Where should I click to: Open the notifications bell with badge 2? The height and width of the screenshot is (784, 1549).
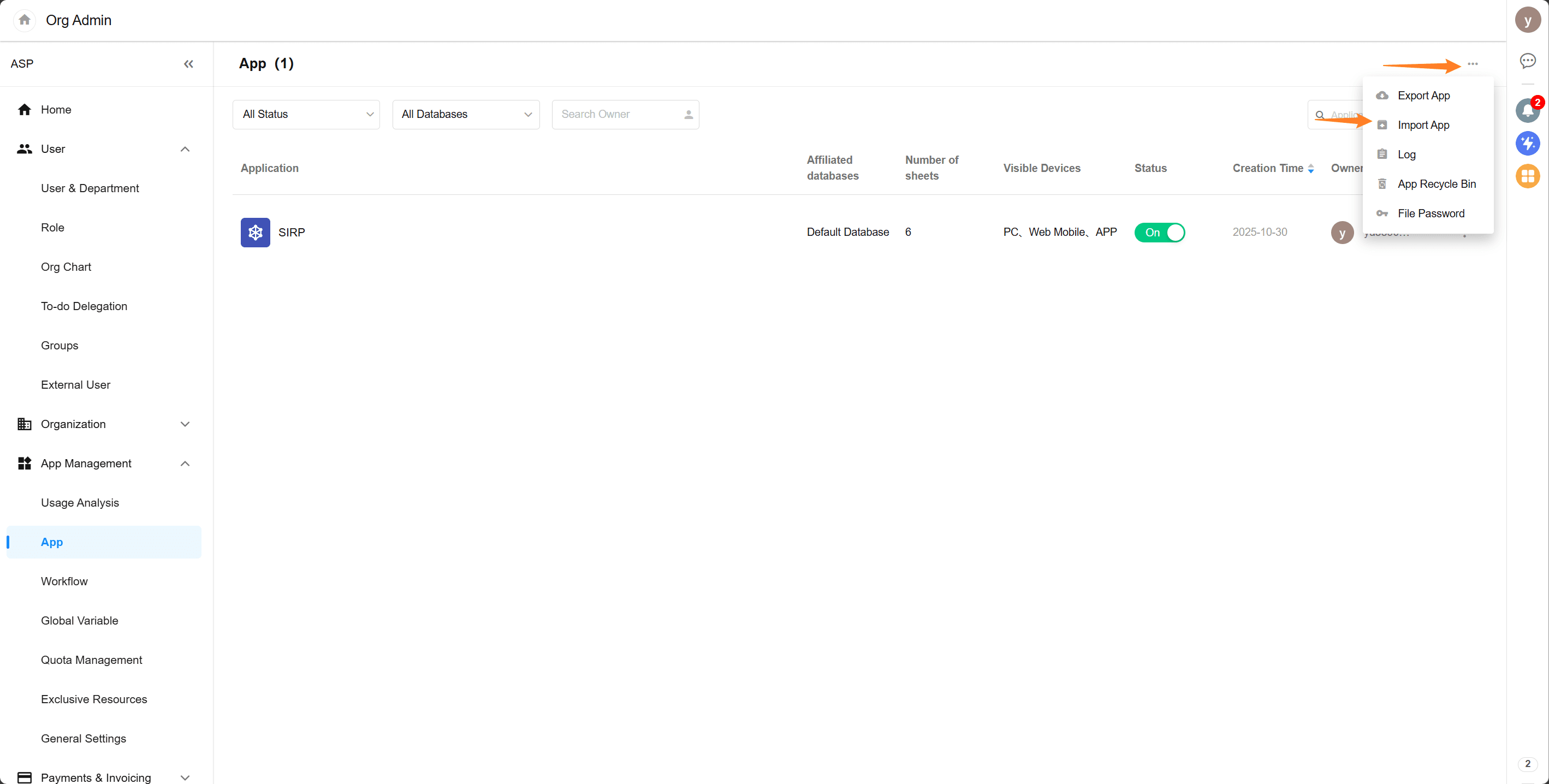click(1527, 110)
